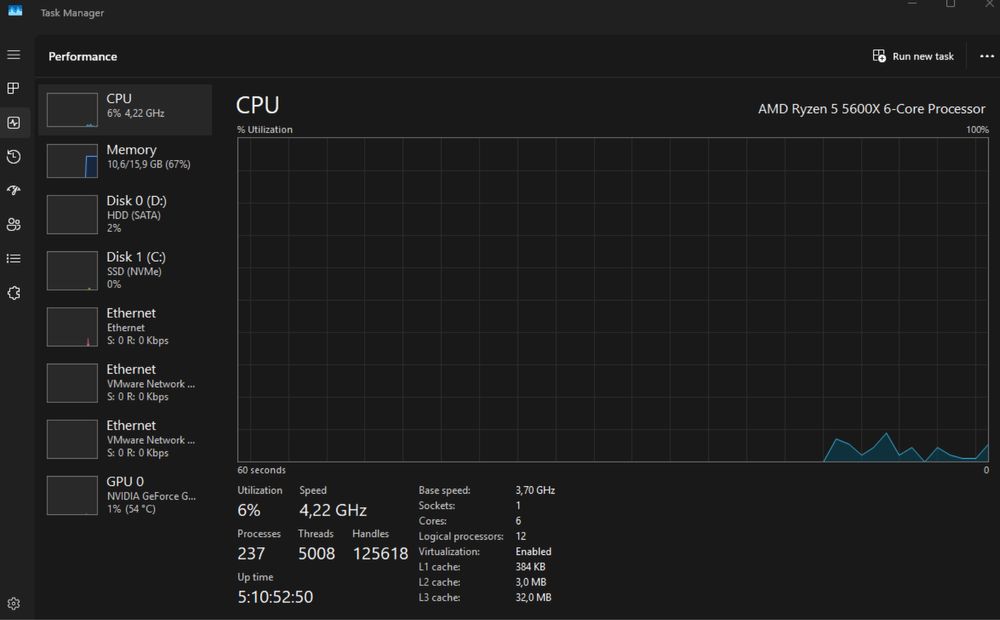Click the Performance page heading
The height and width of the screenshot is (620, 1000).
pyautogui.click(x=83, y=56)
